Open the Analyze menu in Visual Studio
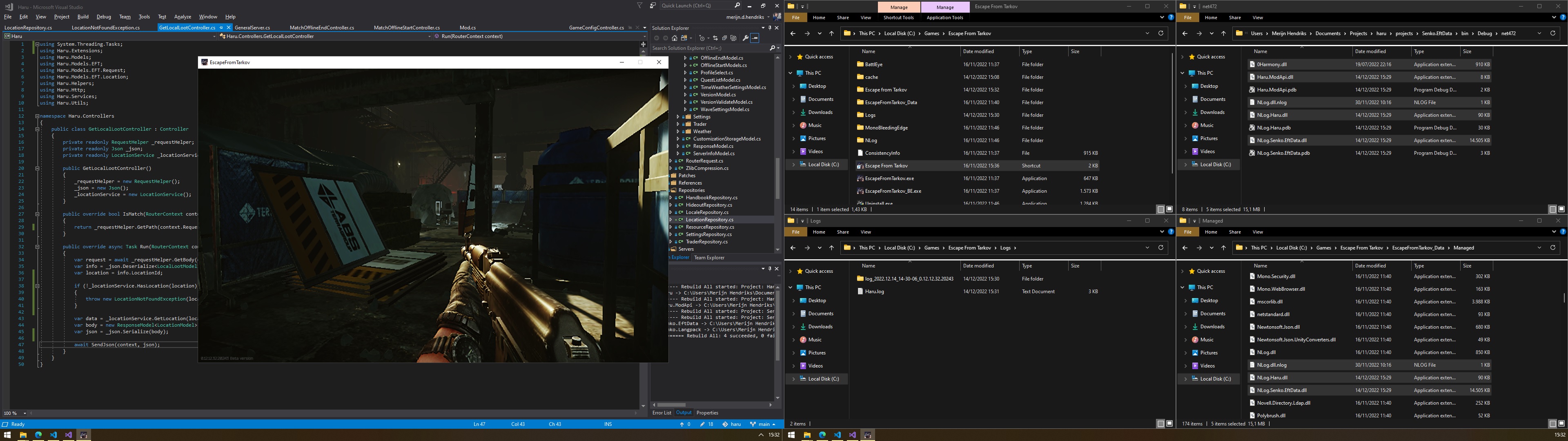Image resolution: width=1568 pixels, height=441 pixels. (x=183, y=17)
